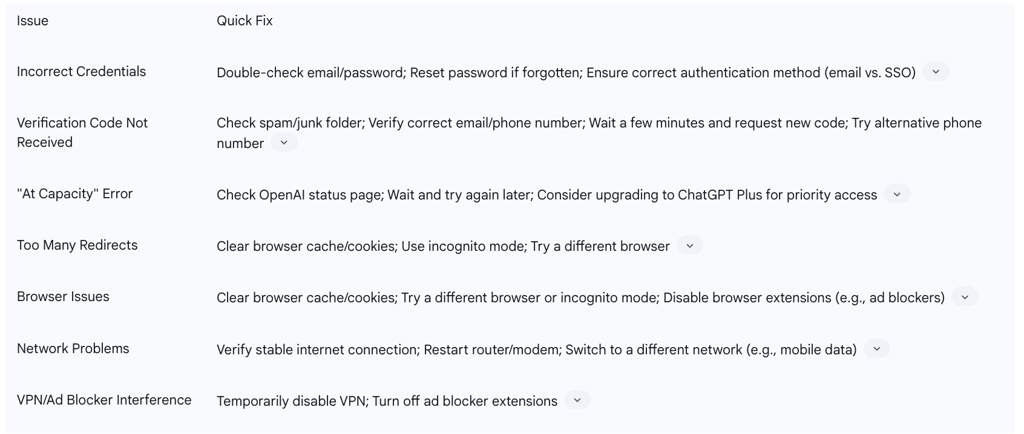Expand the Incorrect Credentials fix chevron
1024x434 pixels.
click(x=935, y=72)
